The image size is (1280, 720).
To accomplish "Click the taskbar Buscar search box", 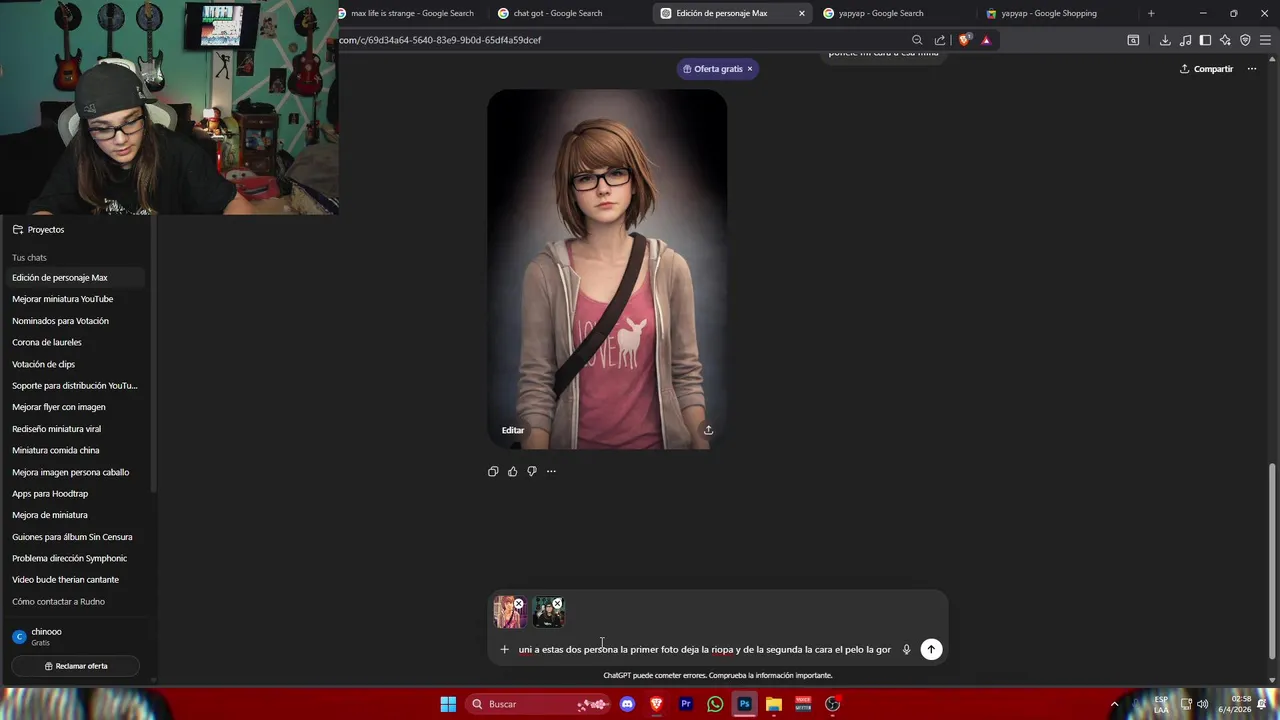I will pos(540,704).
